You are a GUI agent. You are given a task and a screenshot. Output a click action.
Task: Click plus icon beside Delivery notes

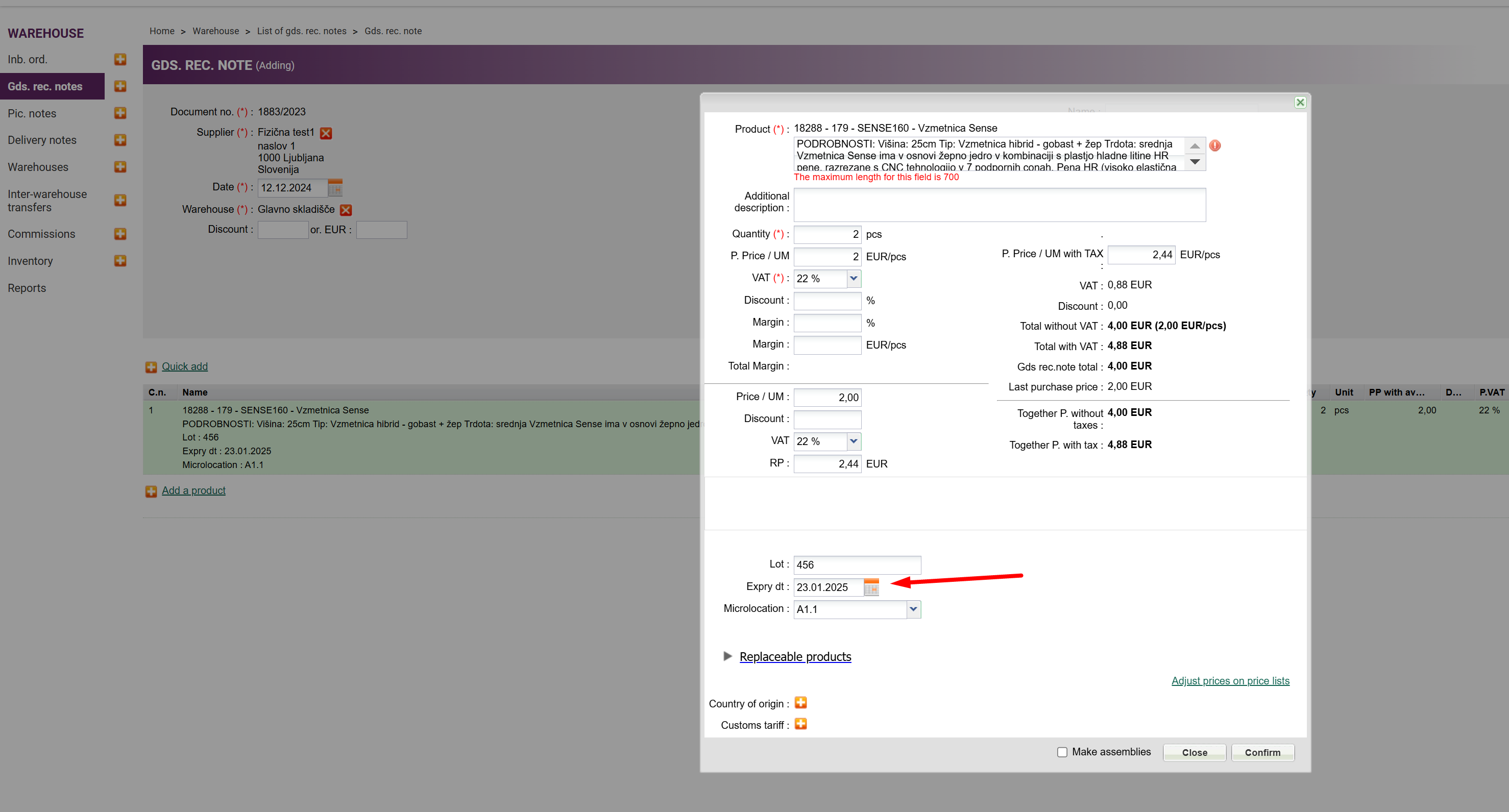click(120, 140)
